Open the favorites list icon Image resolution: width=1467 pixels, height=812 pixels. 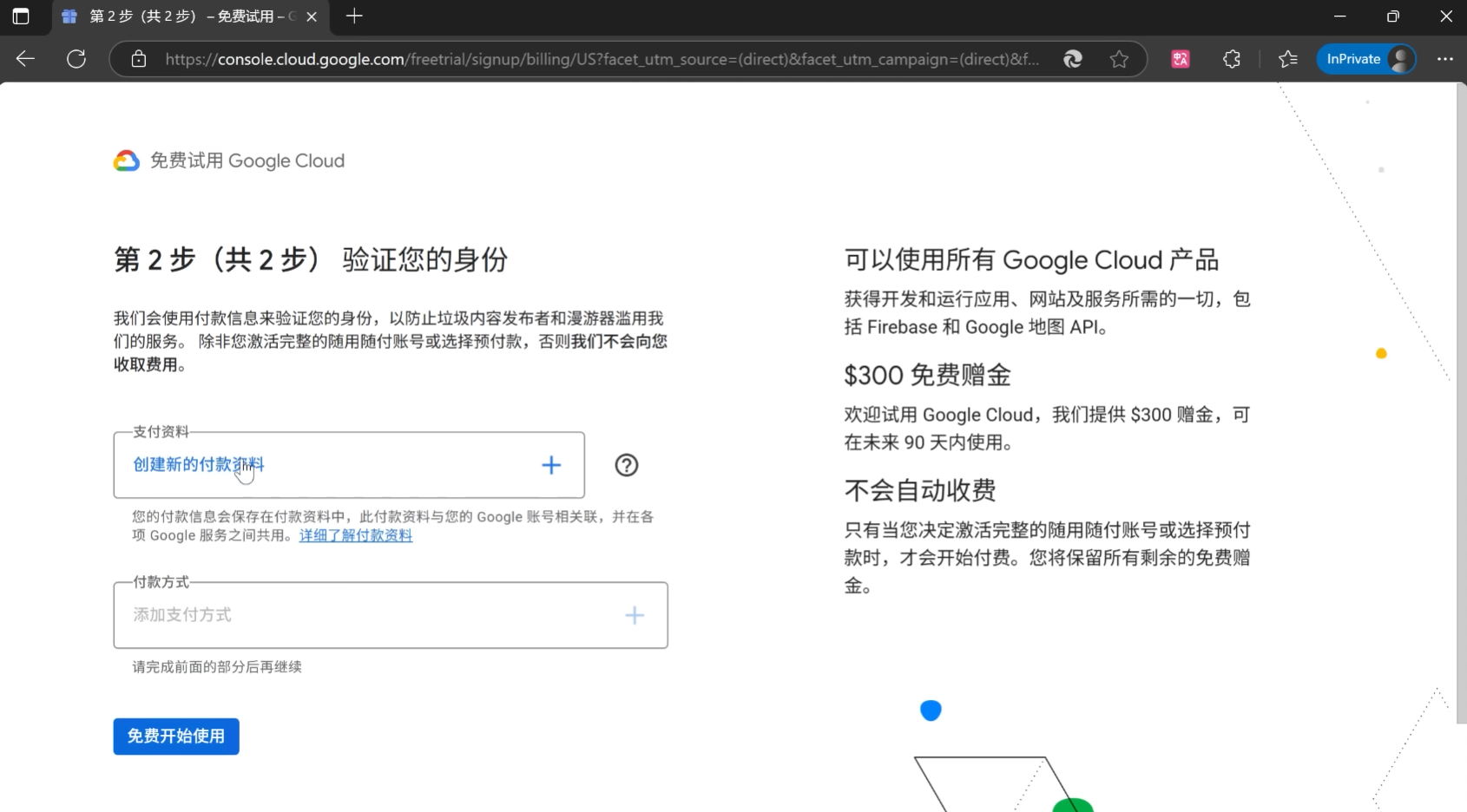click(1288, 59)
